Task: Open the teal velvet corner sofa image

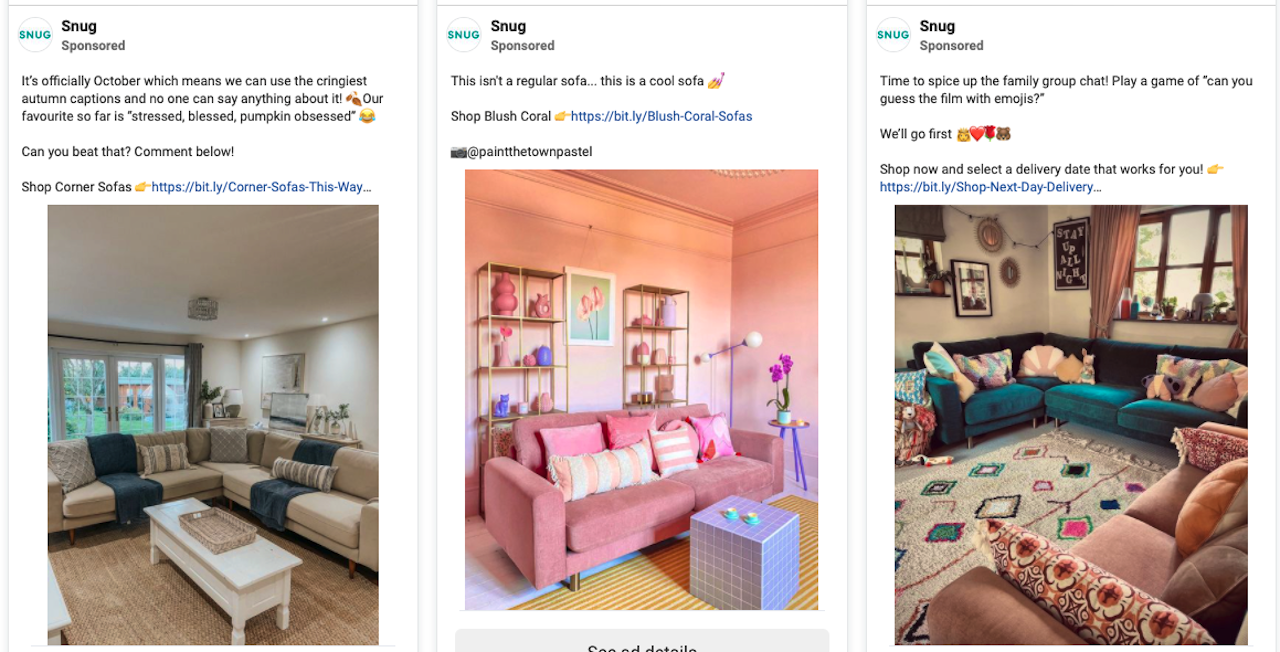Action: 1071,425
